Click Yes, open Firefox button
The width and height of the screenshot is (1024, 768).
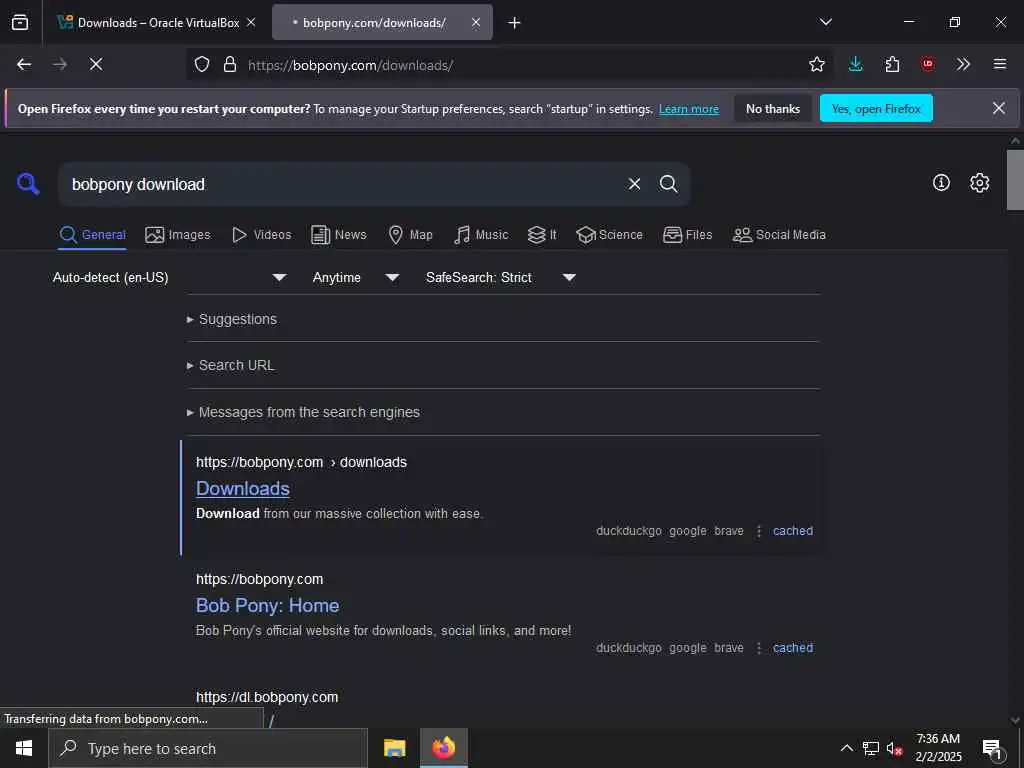point(876,109)
